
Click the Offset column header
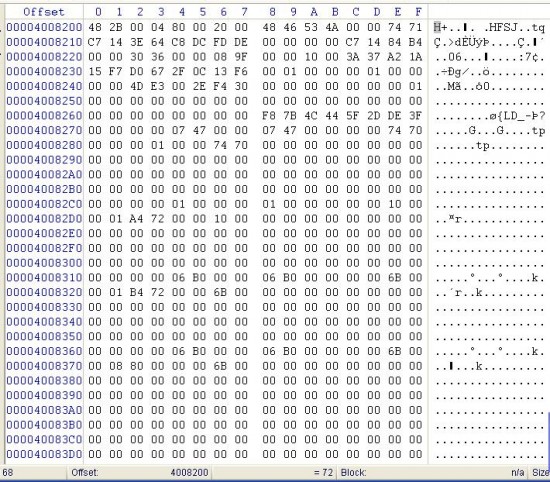point(44,12)
